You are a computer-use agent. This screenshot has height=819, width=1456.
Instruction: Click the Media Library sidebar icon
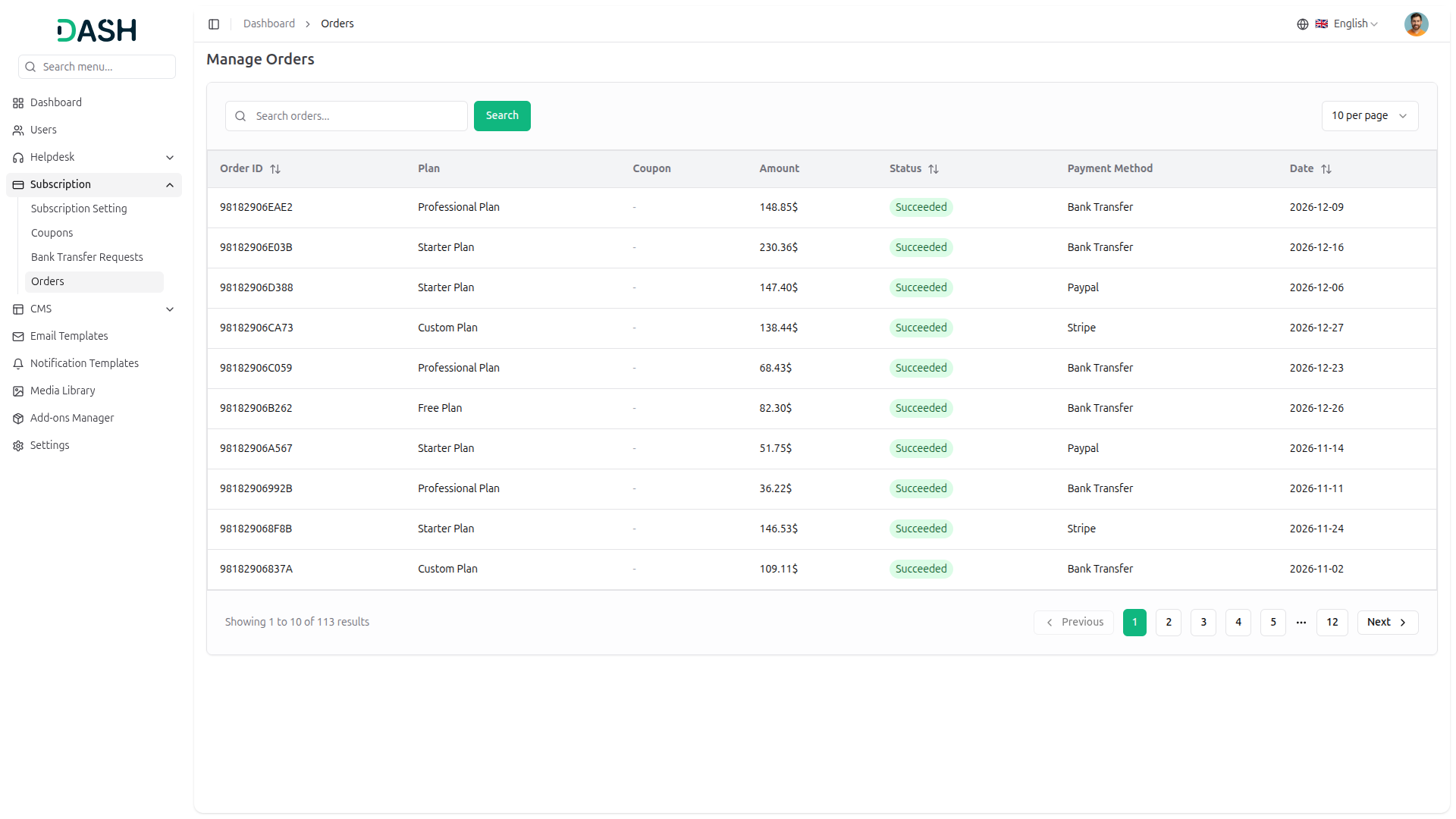18,391
